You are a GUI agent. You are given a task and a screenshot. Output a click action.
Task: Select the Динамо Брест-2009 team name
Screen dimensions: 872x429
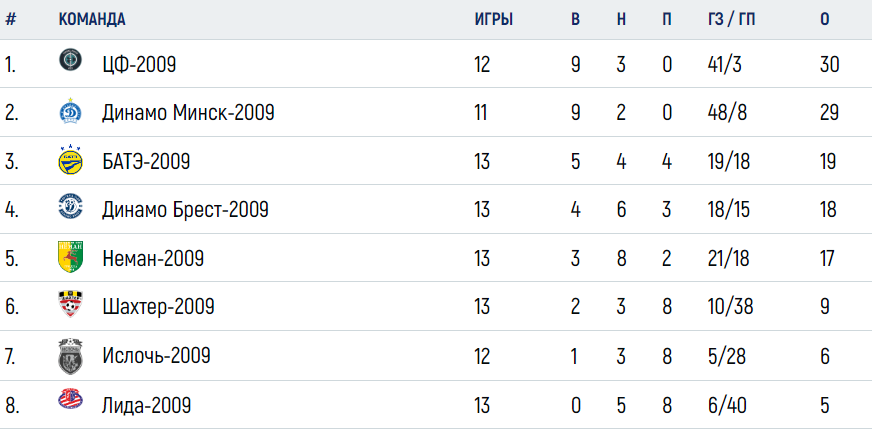point(186,210)
